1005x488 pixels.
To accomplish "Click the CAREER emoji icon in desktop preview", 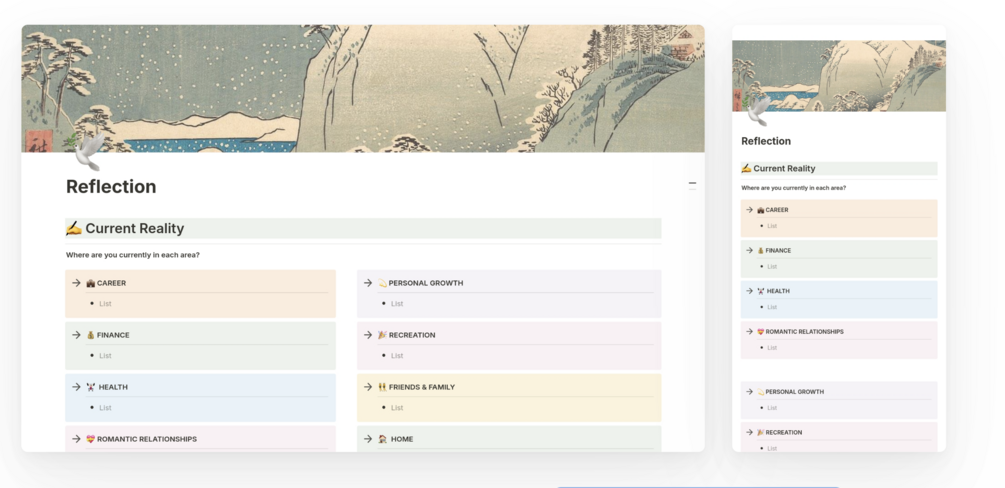I will pyautogui.click(x=90, y=283).
